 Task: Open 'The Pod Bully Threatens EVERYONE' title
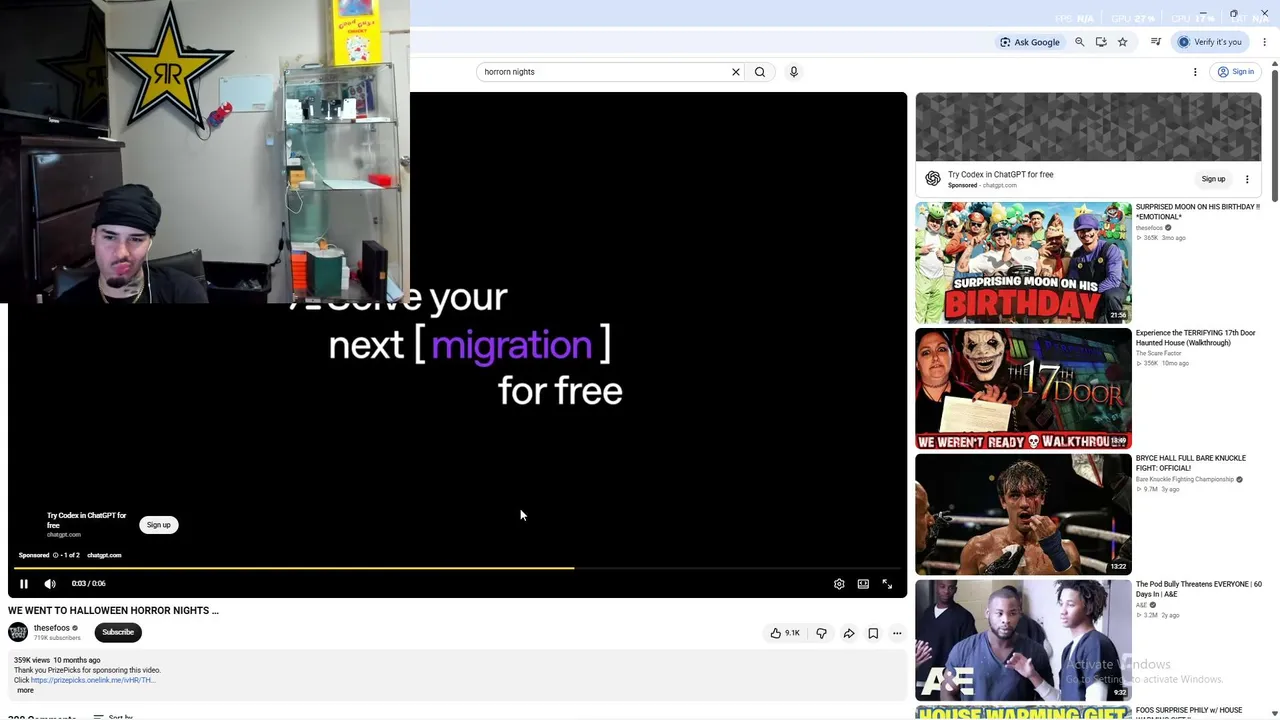pos(1199,589)
